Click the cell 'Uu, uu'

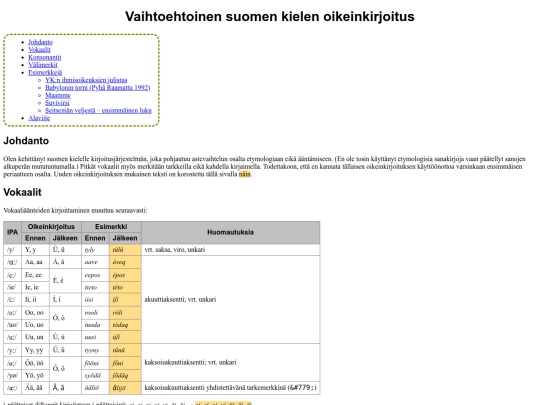point(35,337)
